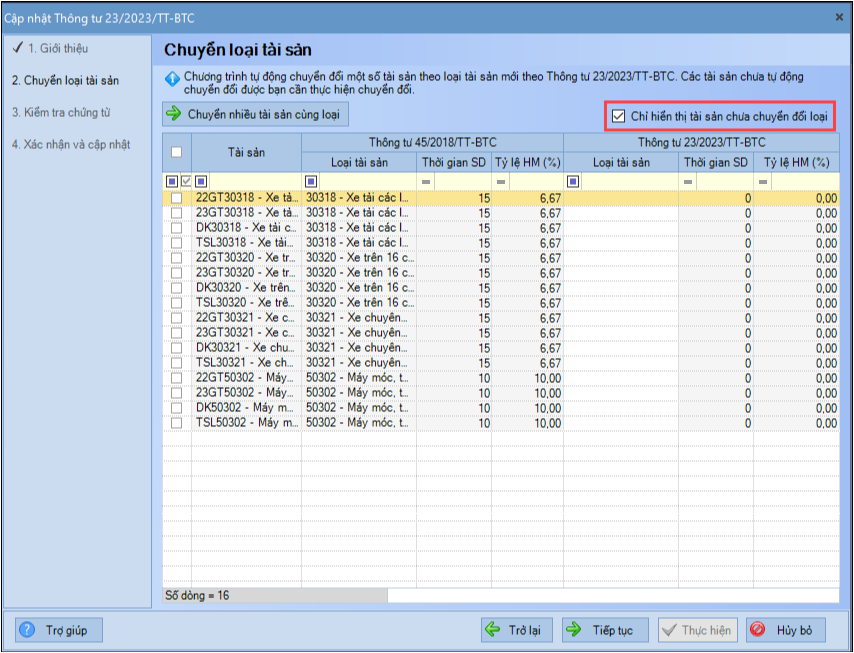Open equals operator for Thông tư 23 Thời gian SD
Screen dimensions: 854x653
point(688,181)
